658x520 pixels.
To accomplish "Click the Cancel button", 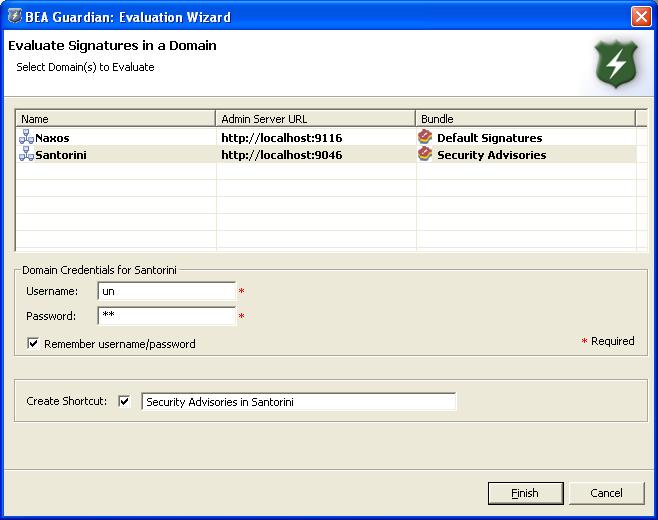I will coord(606,493).
